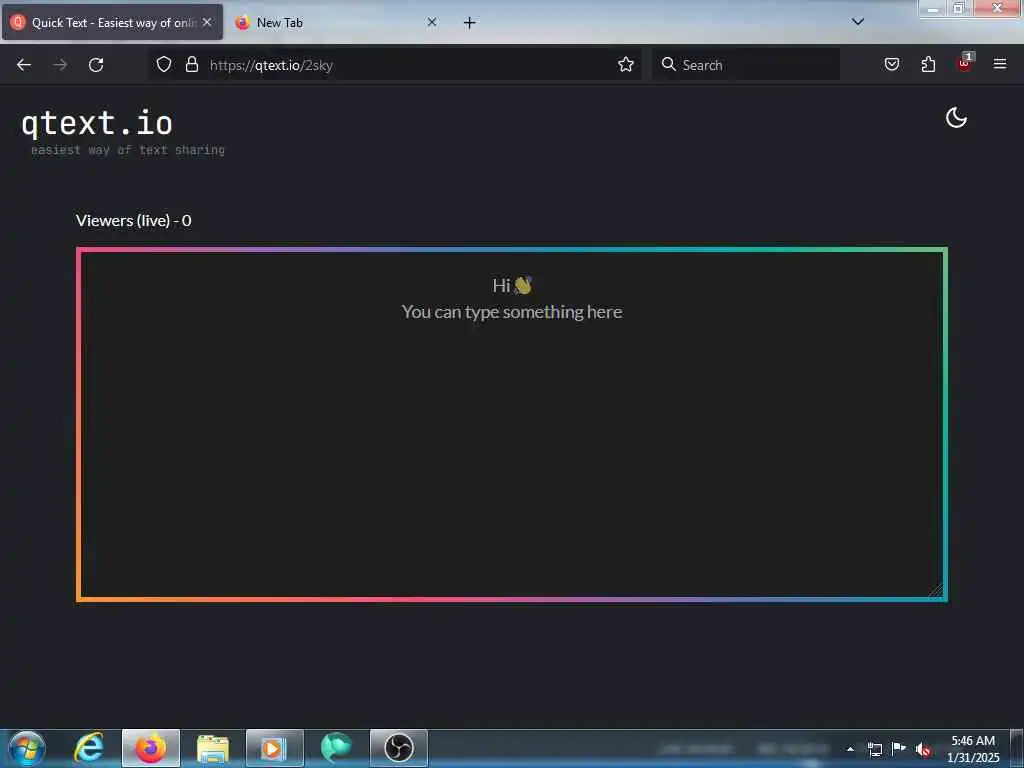Click the qtext.io logo heading
Viewport: 1024px width, 768px height.
pos(97,123)
